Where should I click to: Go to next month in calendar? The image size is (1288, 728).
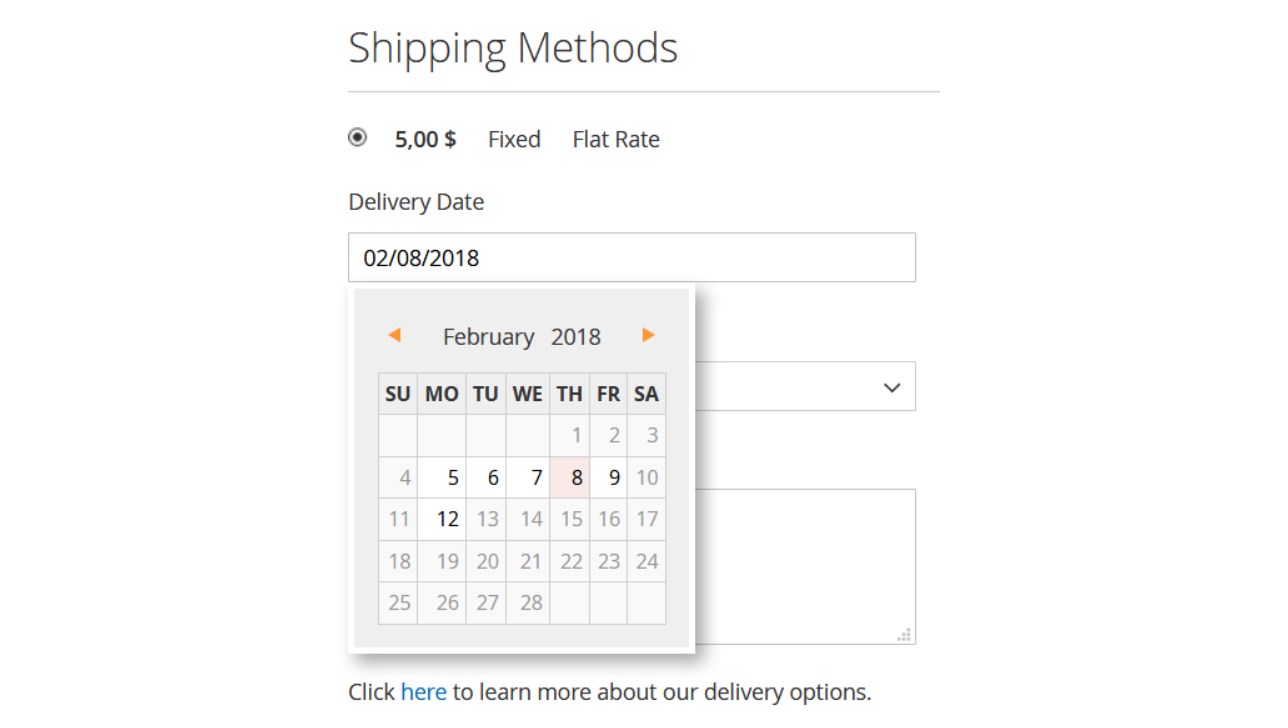648,335
